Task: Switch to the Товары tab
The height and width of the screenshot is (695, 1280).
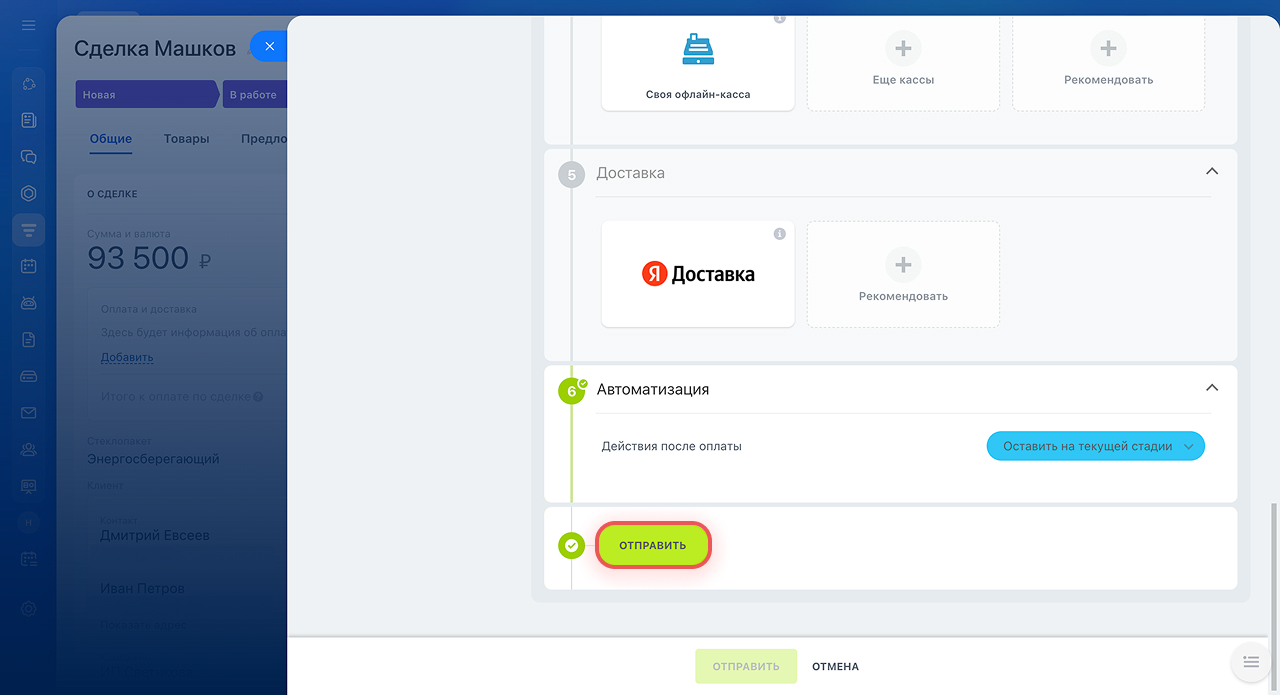Action: point(187,139)
